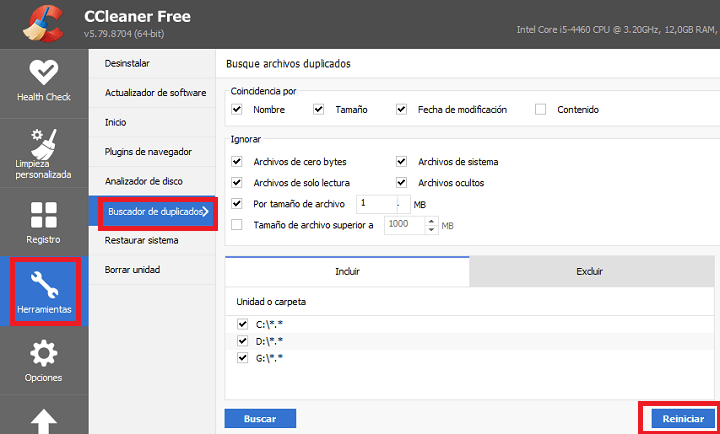
Task: Decrease maximum size with down spinner arrow
Action: 431,229
